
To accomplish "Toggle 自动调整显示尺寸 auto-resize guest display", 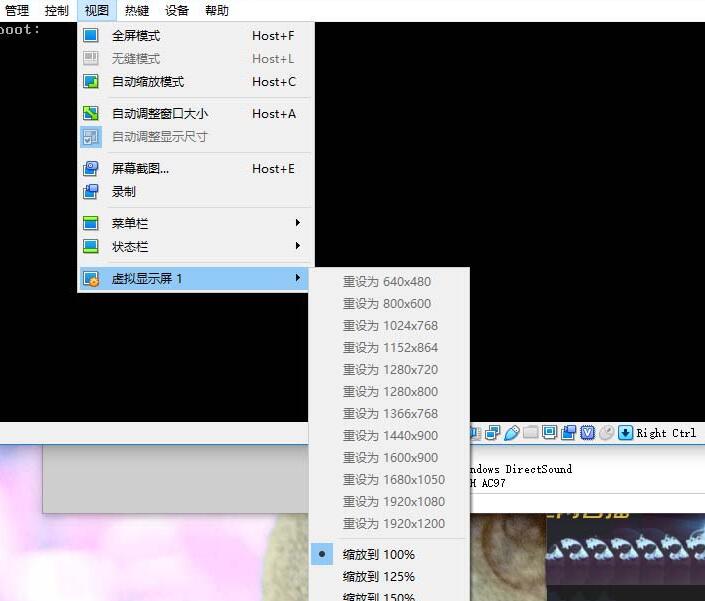I will (195, 137).
